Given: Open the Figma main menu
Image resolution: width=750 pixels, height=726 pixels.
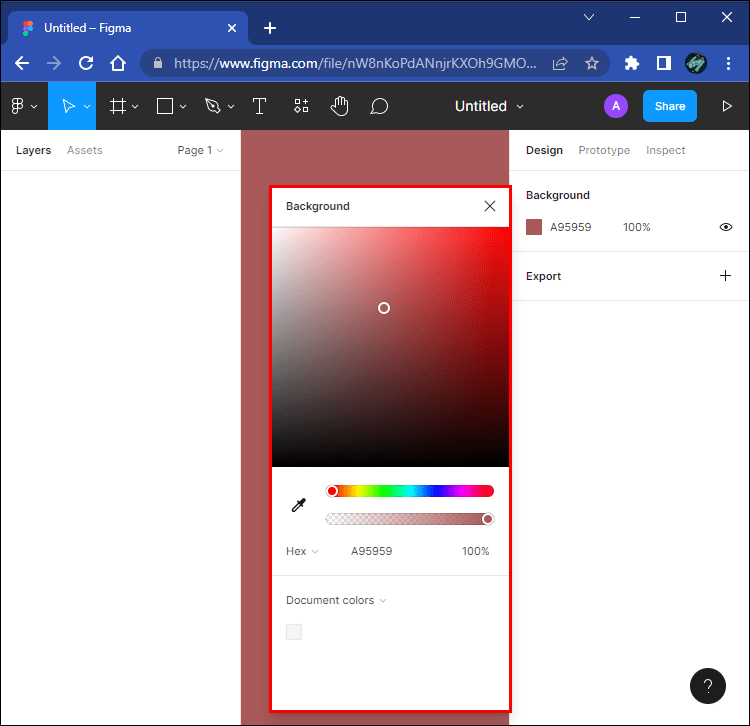Looking at the screenshot, I should 23,106.
